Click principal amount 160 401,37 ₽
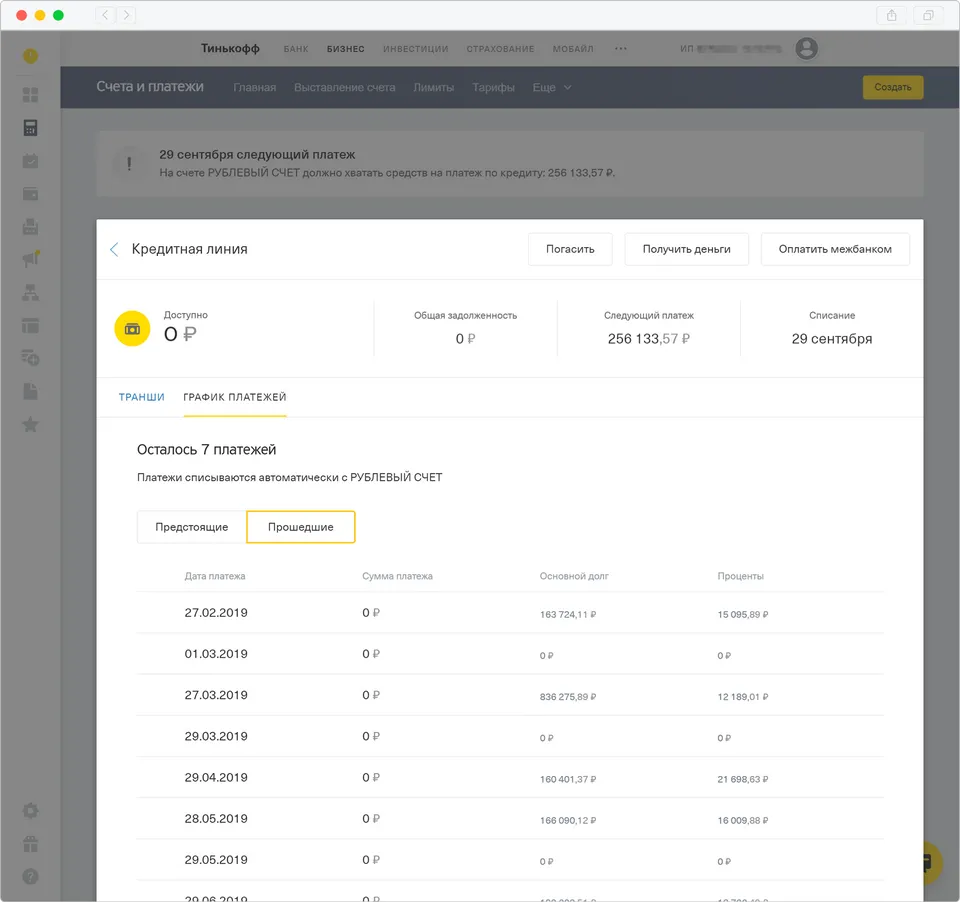 tap(568, 779)
